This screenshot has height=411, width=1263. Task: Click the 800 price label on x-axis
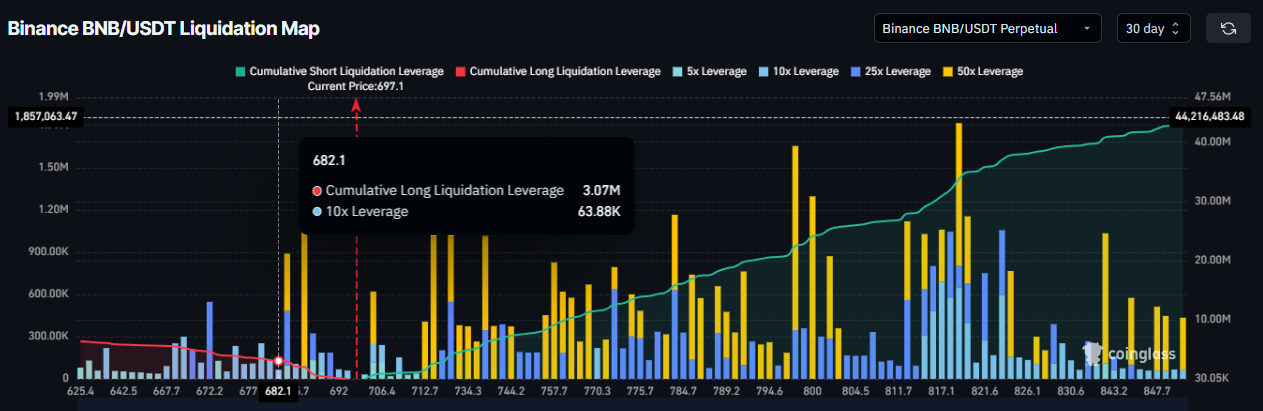[x=812, y=391]
